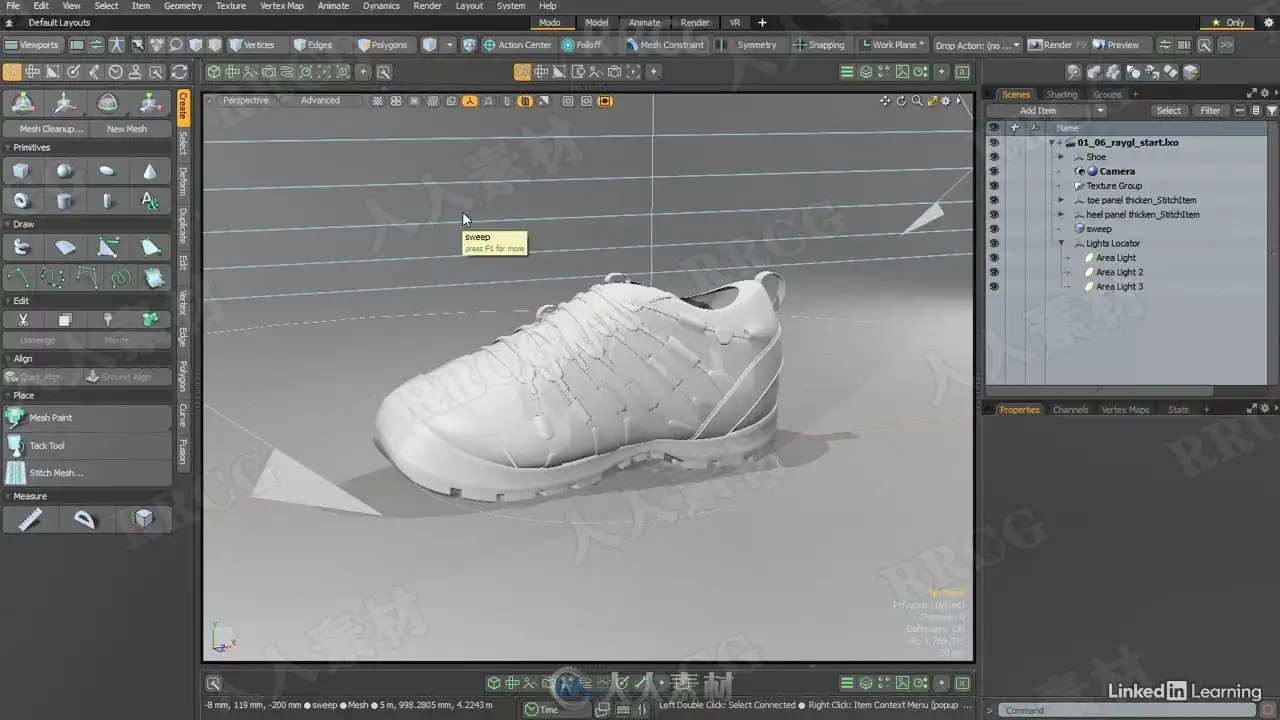Viewport: 1280px width, 720px height.
Task: Toggle visibility of Area Light 2
Action: pos(993,272)
